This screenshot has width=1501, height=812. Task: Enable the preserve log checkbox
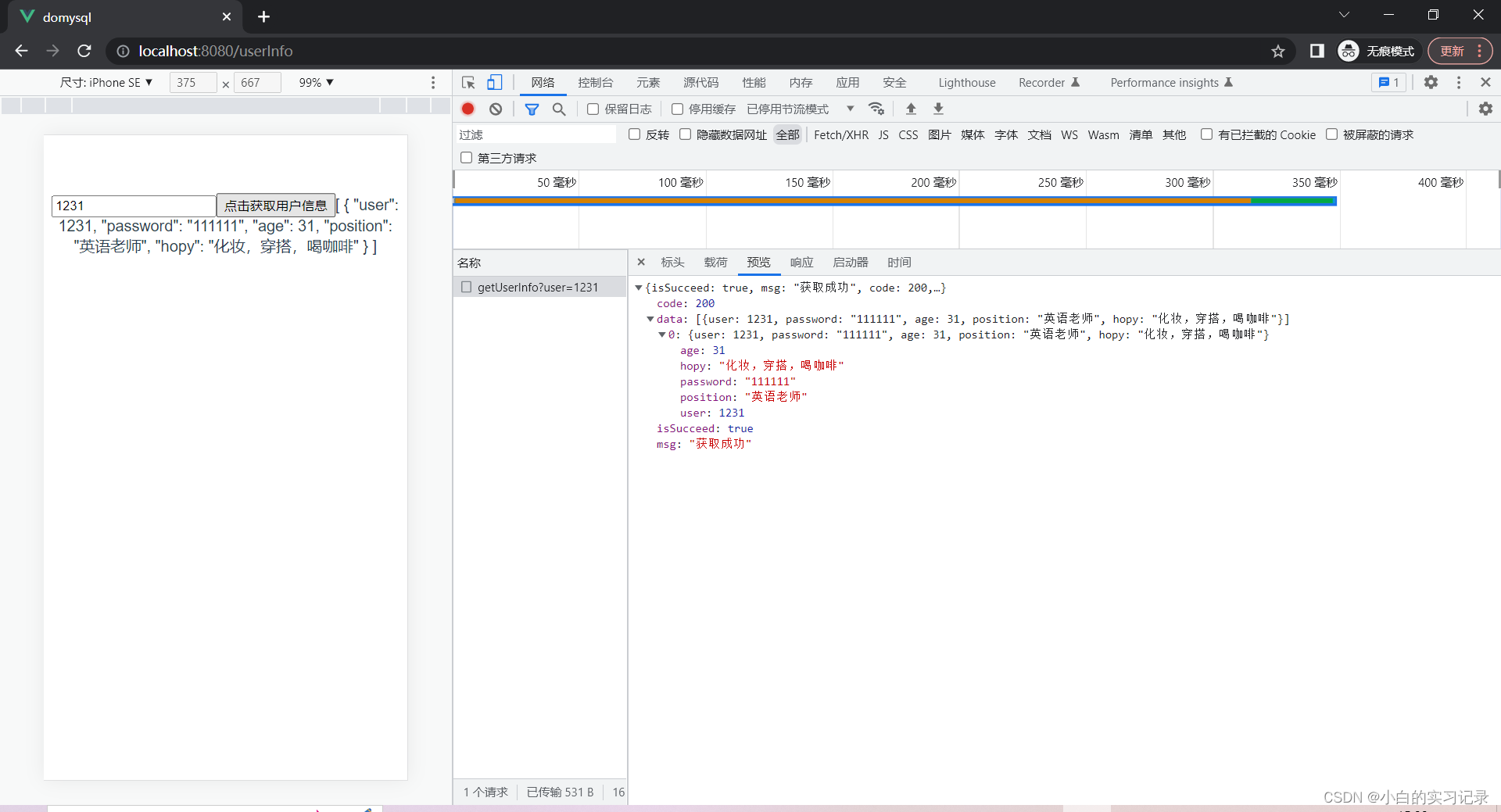pyautogui.click(x=593, y=109)
